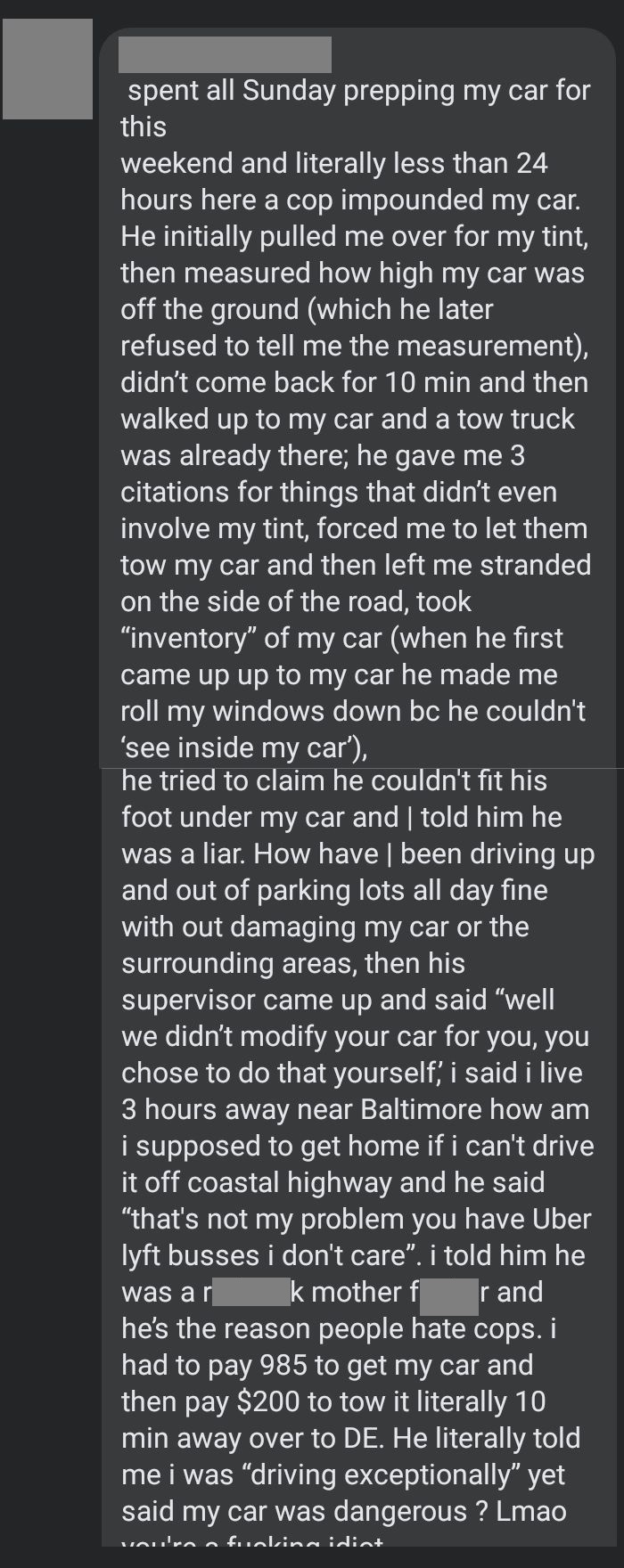This screenshot has width=624, height=1568.
Task: Click the text 'had to pay 985 to get my car'
Action: point(327,1365)
